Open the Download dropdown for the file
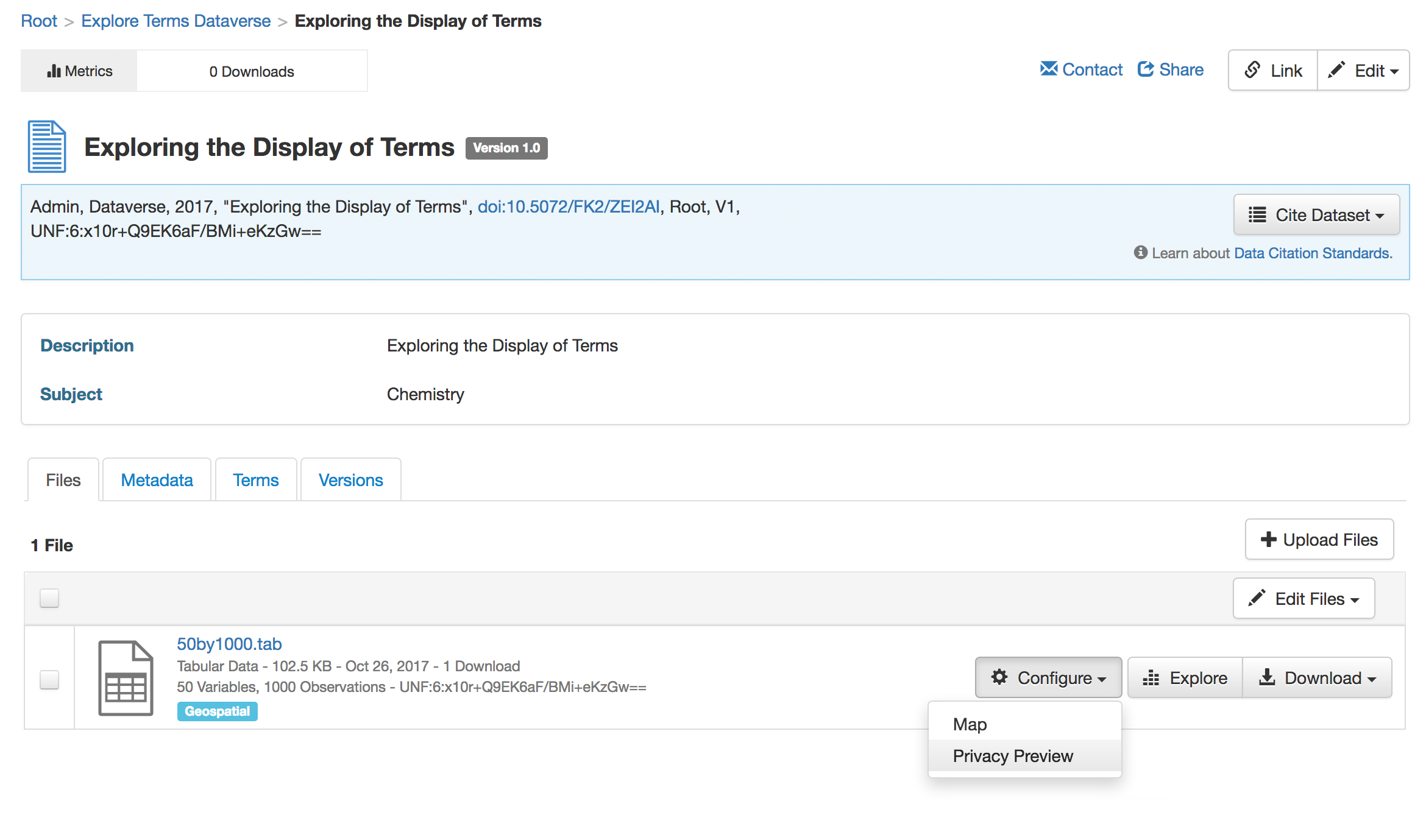Screen dimensions: 1426x840 click(1317, 677)
